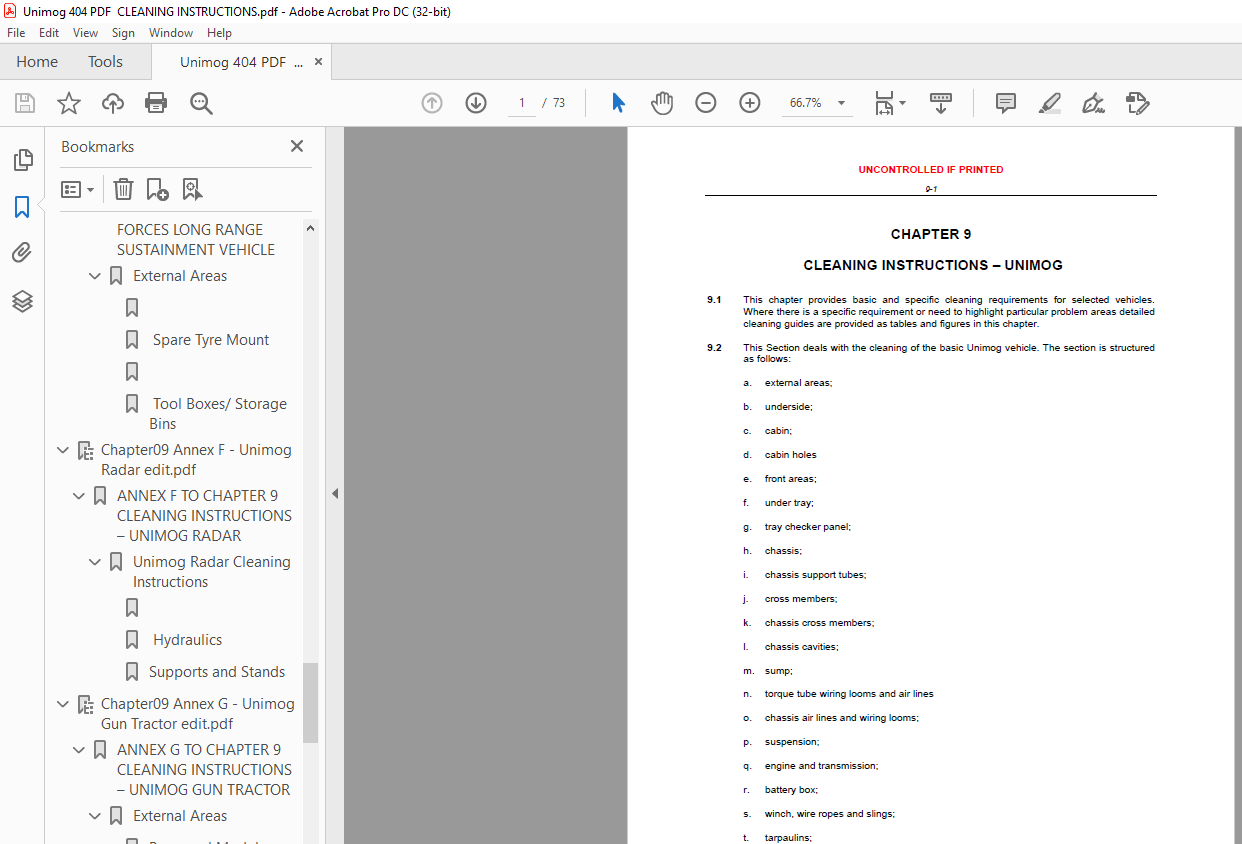Close the Bookmarks panel
1242x844 pixels.
click(297, 146)
